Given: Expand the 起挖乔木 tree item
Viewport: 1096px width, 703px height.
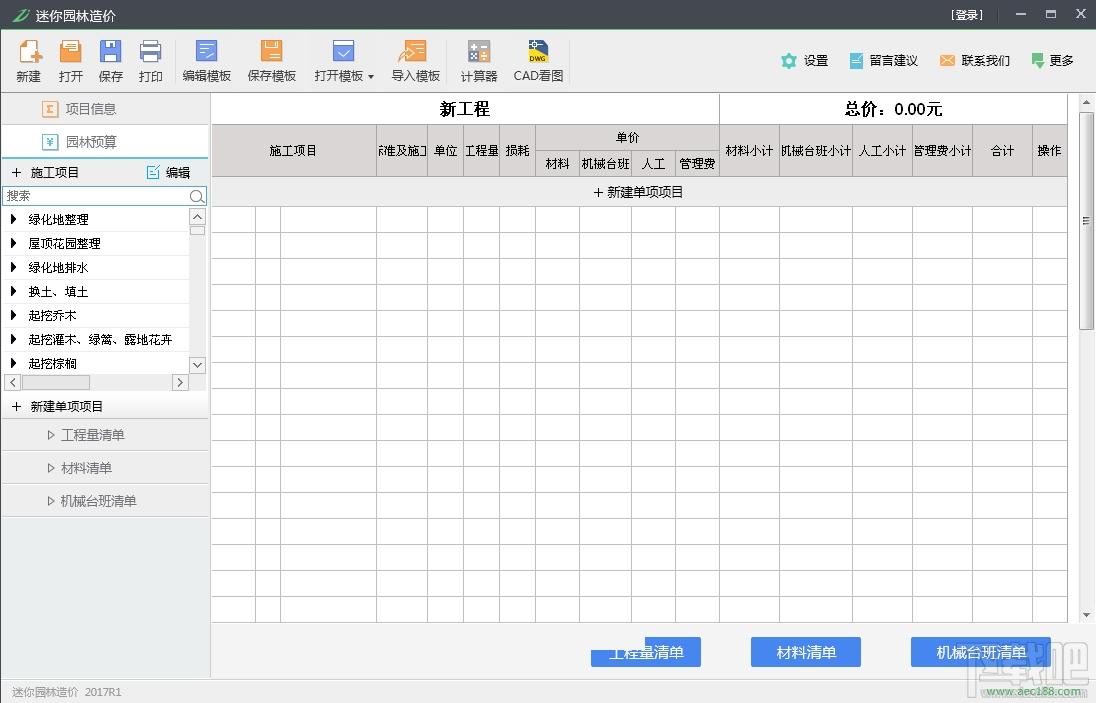Looking at the screenshot, I should coord(14,315).
